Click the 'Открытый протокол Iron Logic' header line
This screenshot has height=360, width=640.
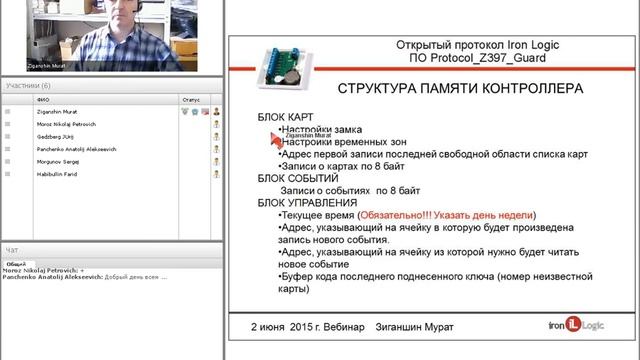477,45
